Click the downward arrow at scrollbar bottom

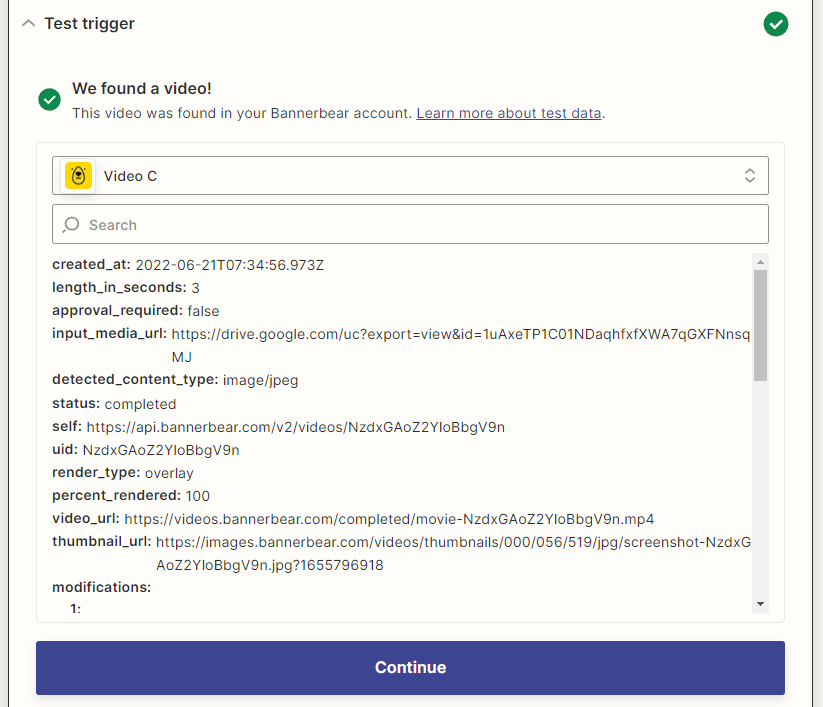pos(760,602)
